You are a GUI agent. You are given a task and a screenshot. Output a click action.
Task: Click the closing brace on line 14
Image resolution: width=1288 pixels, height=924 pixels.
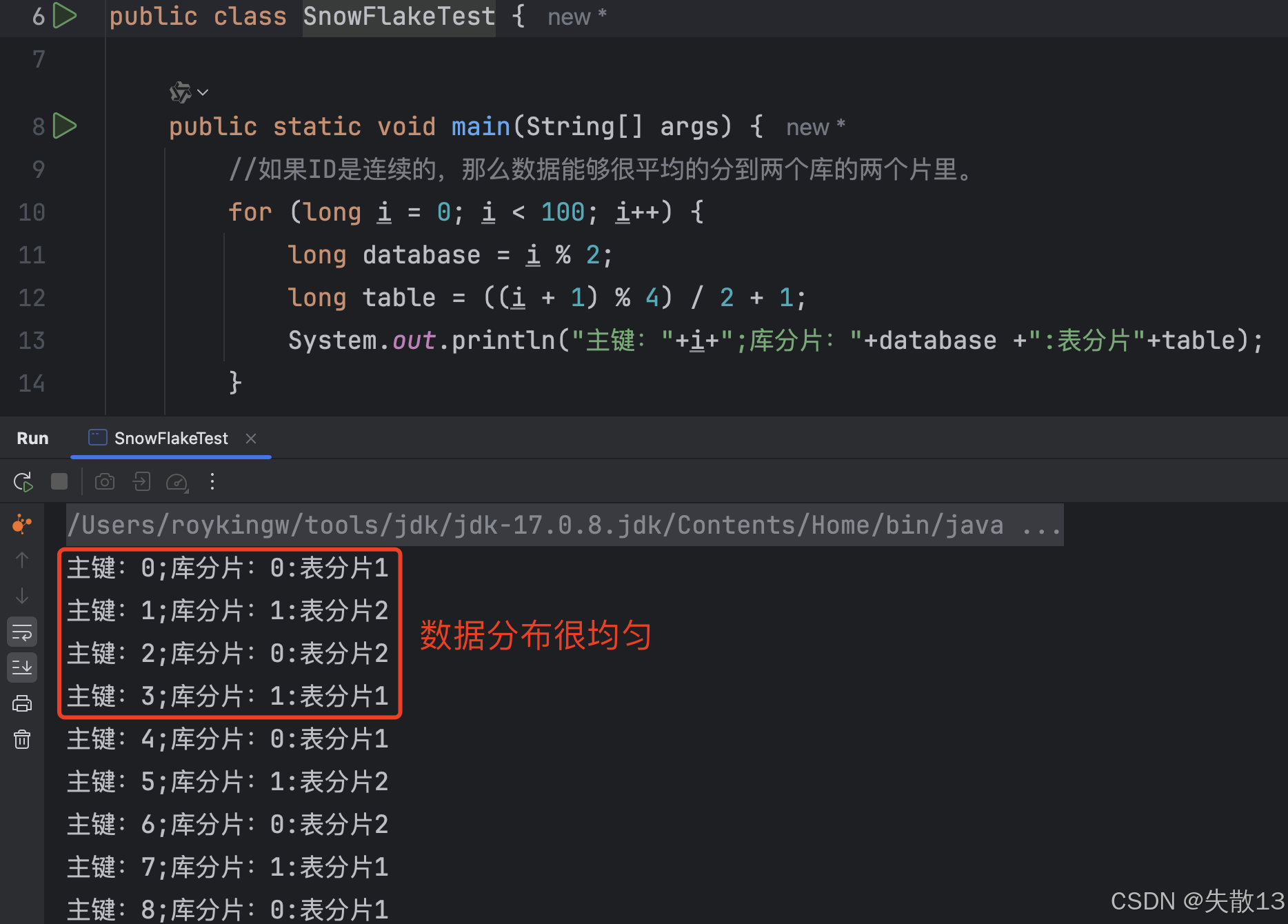pos(235,383)
